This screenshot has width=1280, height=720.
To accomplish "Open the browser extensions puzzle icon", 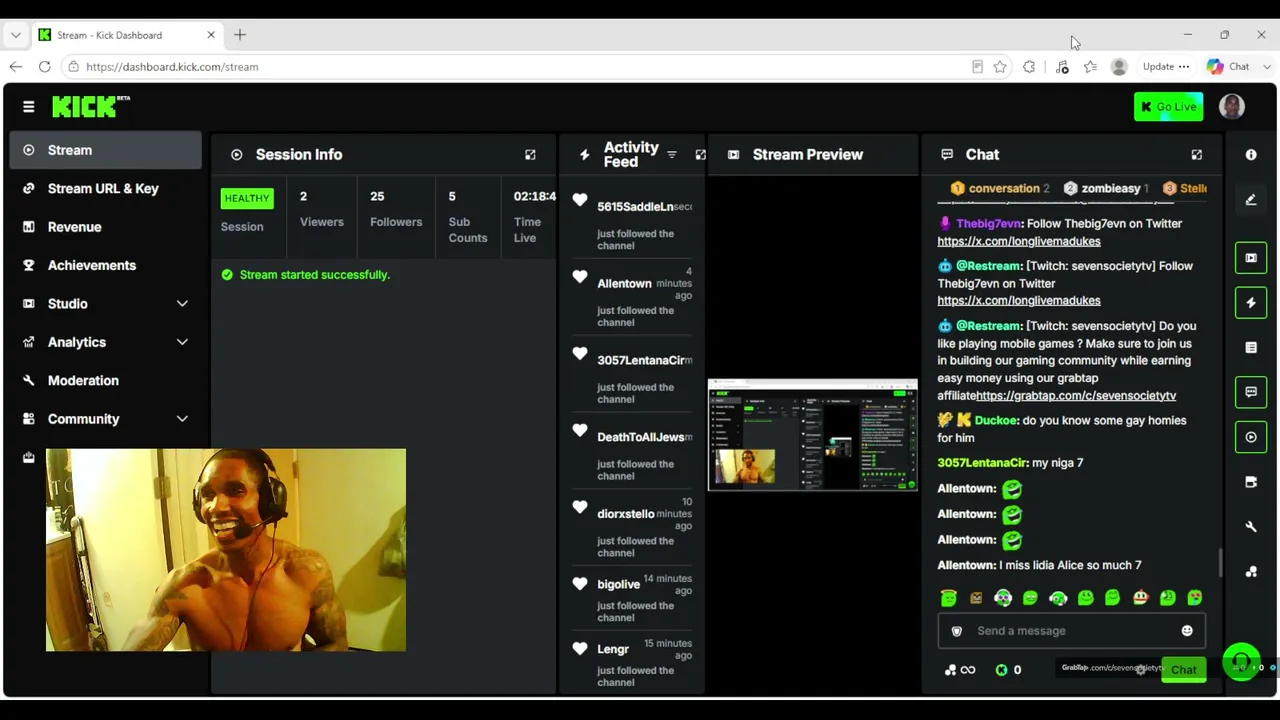I will (1029, 67).
